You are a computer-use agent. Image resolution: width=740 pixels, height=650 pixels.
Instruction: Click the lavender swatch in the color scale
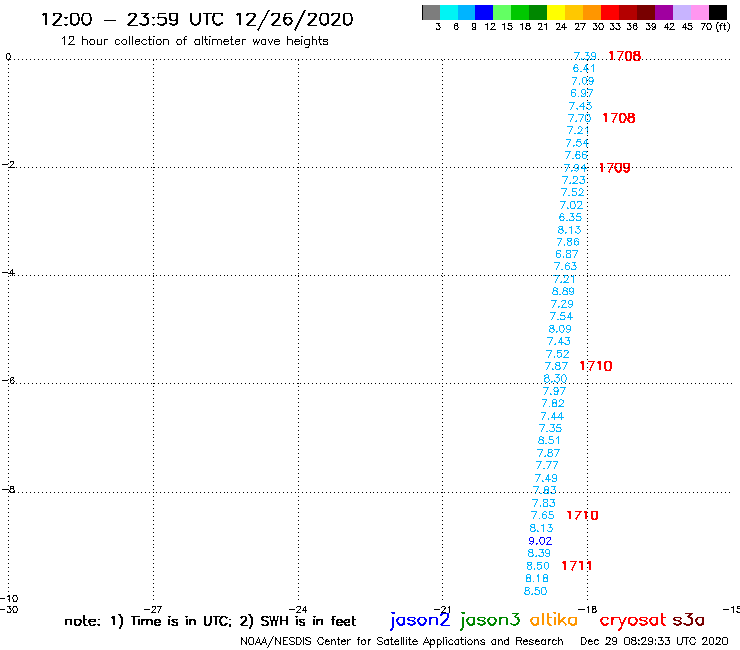681,12
